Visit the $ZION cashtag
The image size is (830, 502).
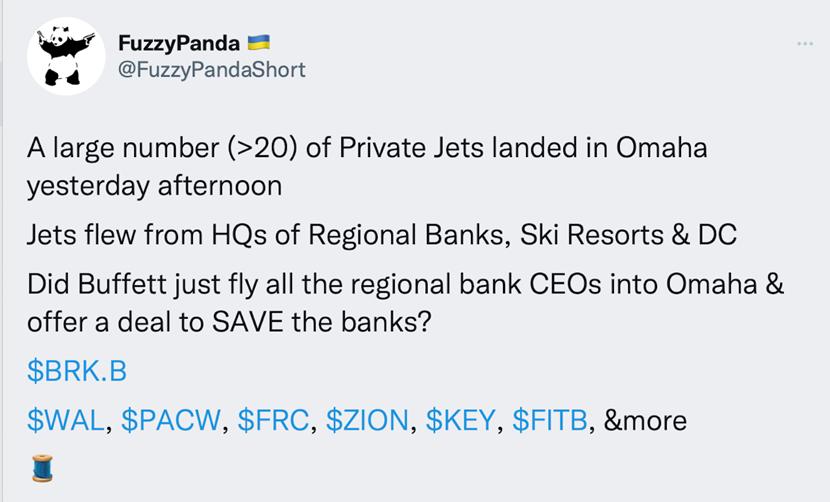point(370,421)
